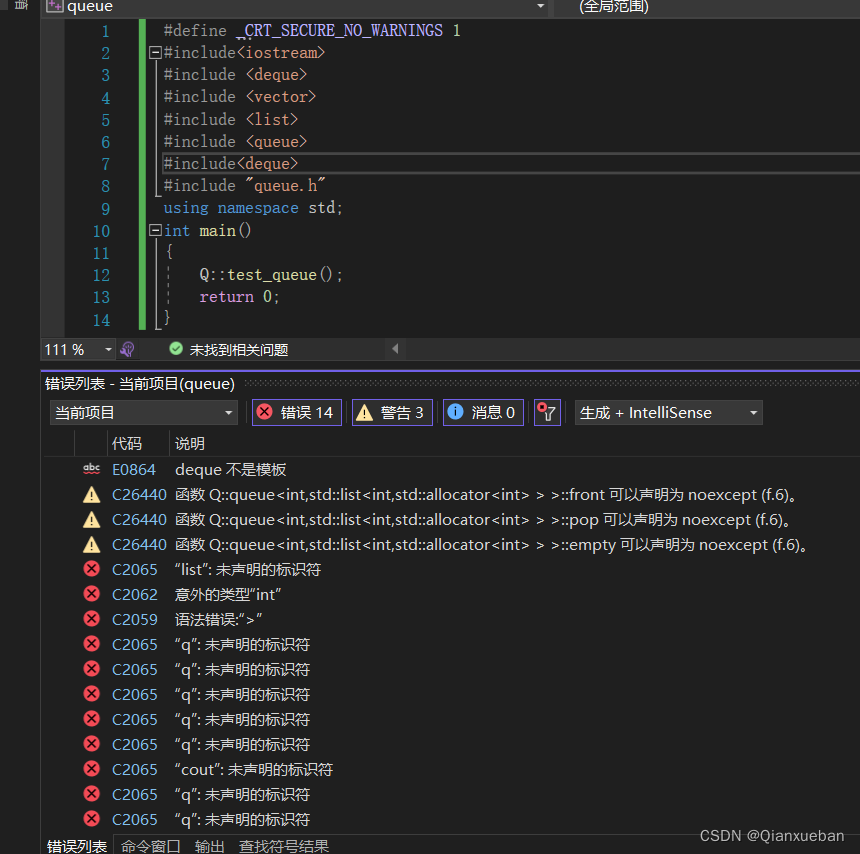The width and height of the screenshot is (860, 854).
Task: Toggle the 警告 3 warnings filter
Action: 392,412
